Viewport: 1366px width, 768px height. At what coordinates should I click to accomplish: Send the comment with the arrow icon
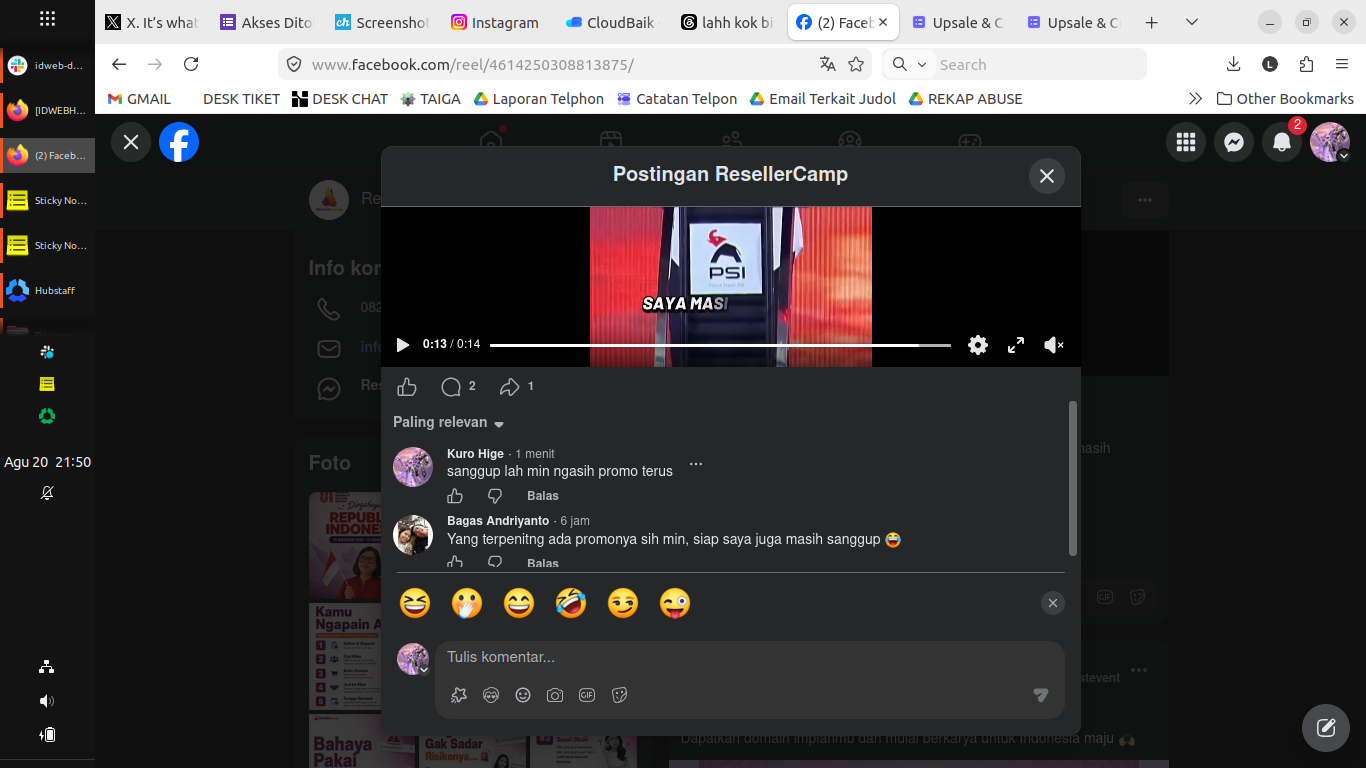click(x=1041, y=695)
